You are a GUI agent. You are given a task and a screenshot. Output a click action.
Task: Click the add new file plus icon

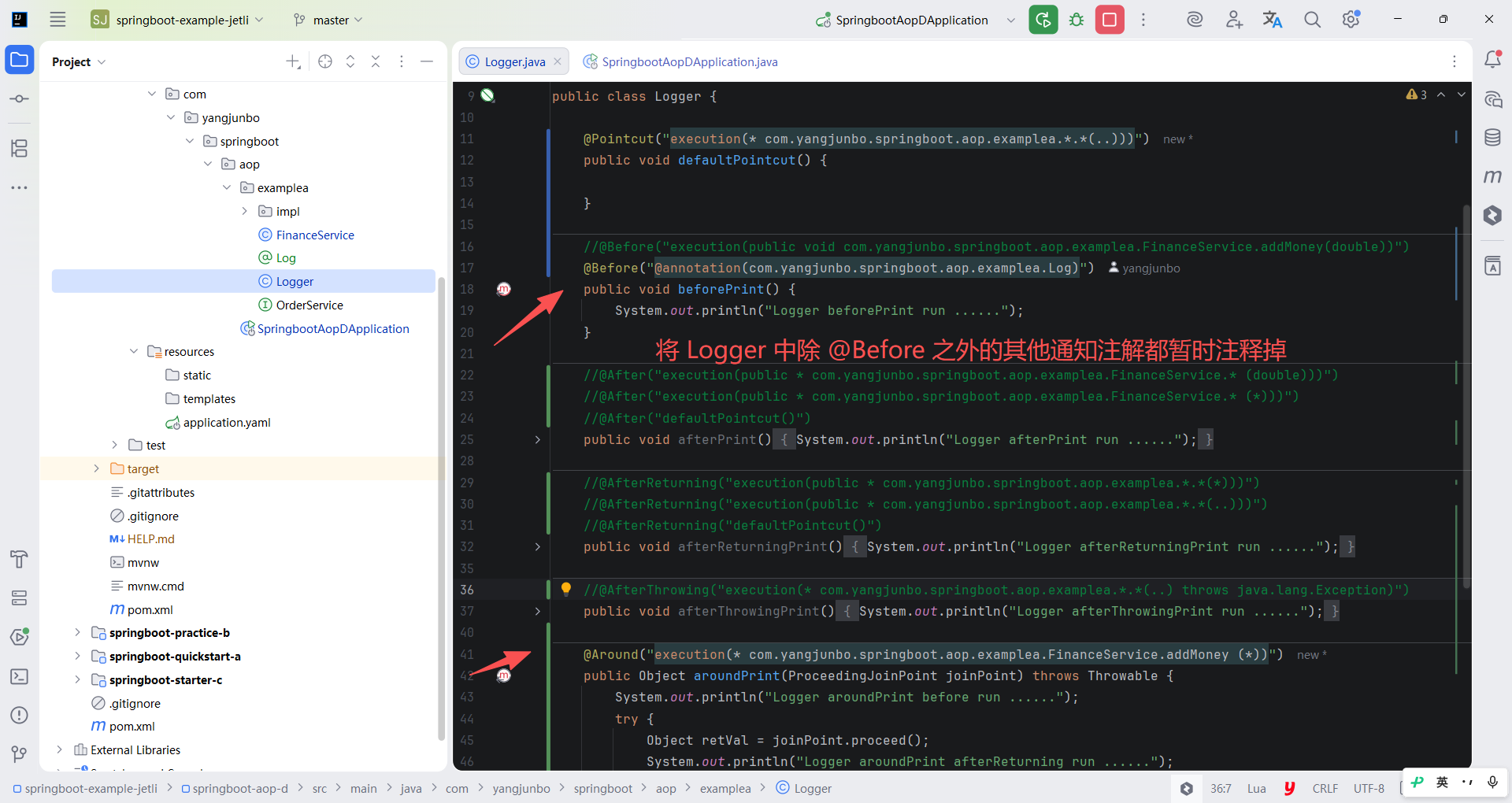tap(293, 61)
